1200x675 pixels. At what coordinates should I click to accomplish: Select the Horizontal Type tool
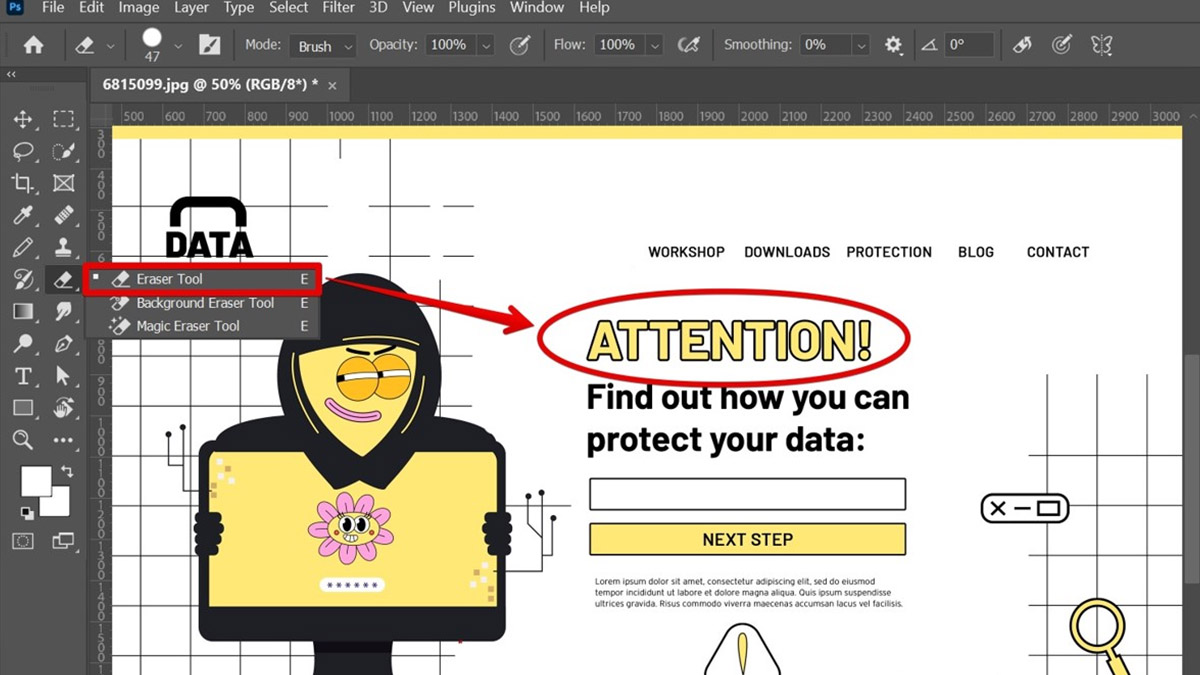pos(24,375)
